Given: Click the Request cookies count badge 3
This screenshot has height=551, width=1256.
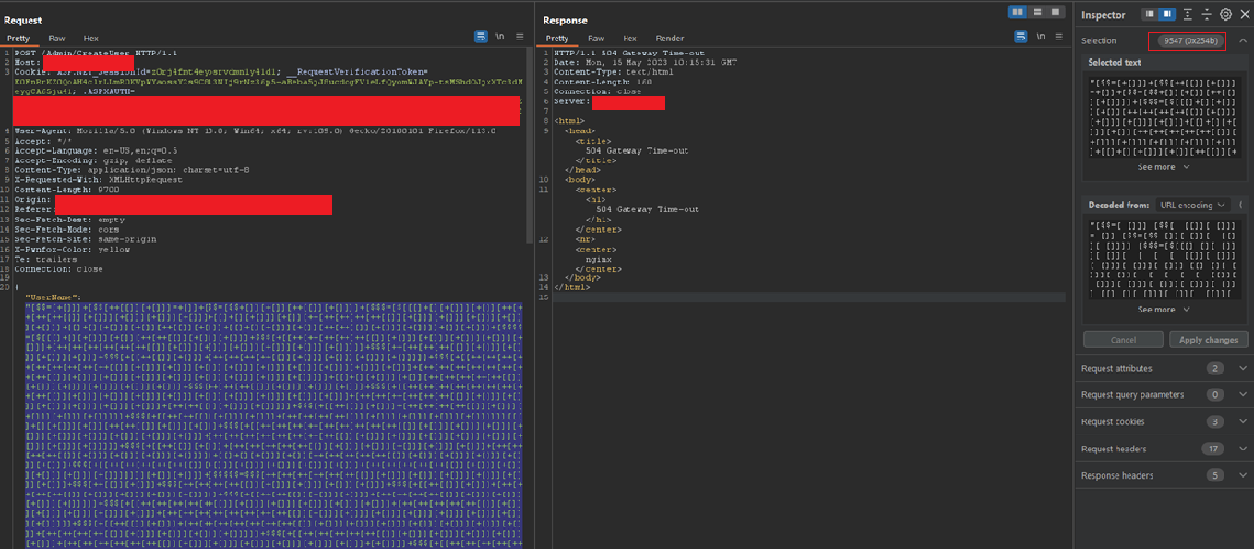Looking at the screenshot, I should click(1215, 422).
